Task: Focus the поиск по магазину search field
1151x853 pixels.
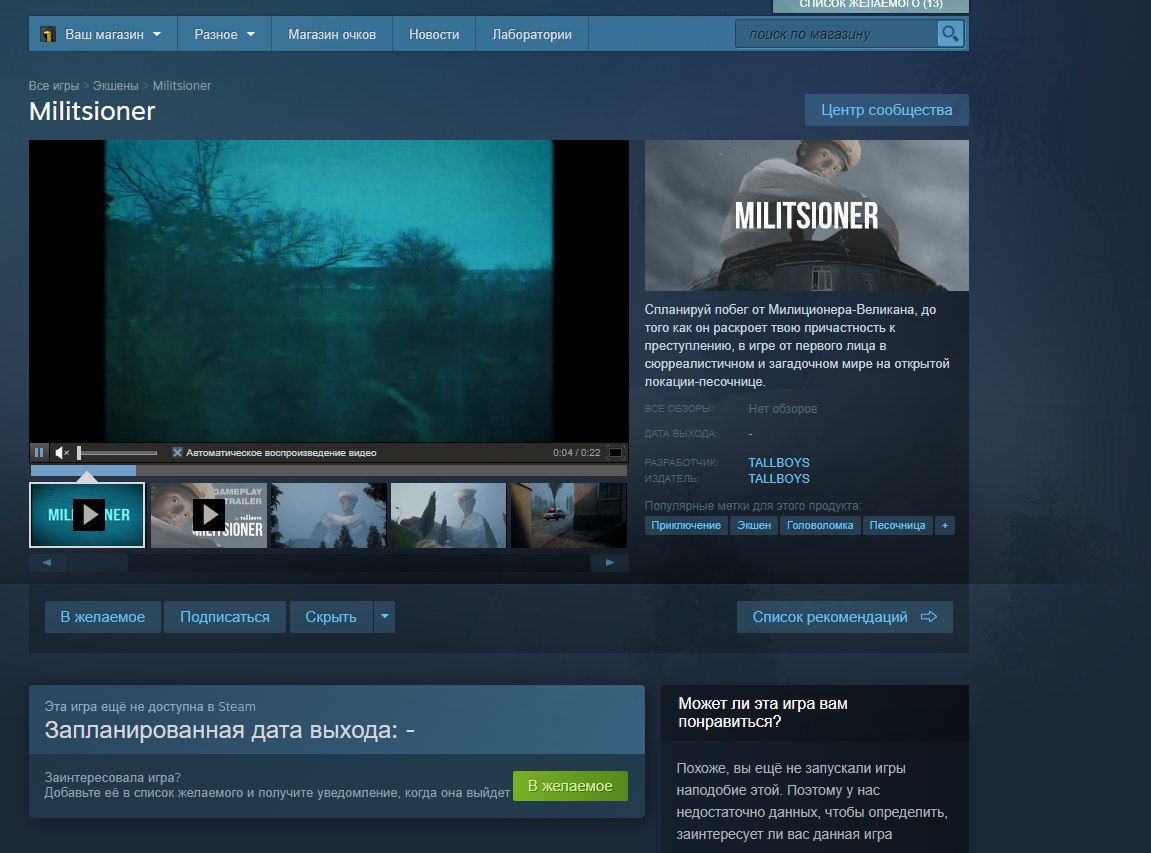Action: 837,34
